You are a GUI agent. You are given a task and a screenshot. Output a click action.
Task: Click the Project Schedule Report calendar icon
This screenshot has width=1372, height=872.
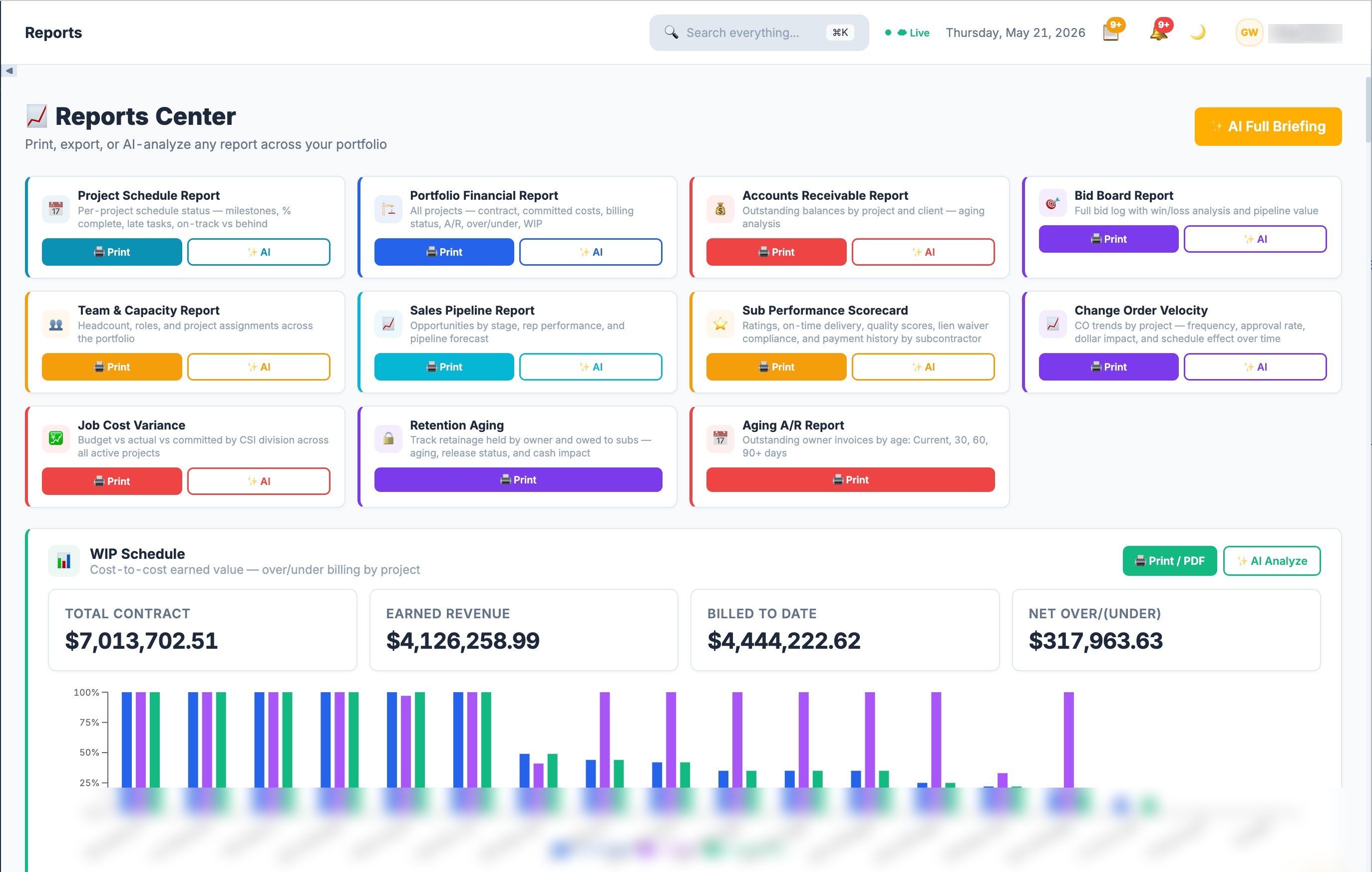(56, 209)
